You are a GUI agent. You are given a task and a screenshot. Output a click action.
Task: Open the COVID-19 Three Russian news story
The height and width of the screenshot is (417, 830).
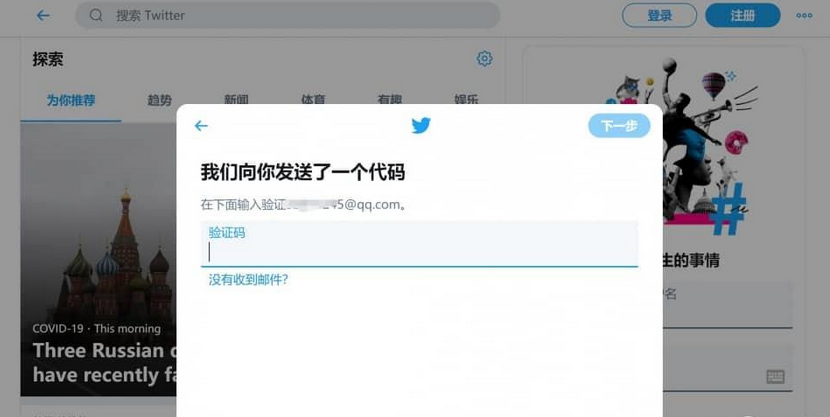pyautogui.click(x=98, y=259)
